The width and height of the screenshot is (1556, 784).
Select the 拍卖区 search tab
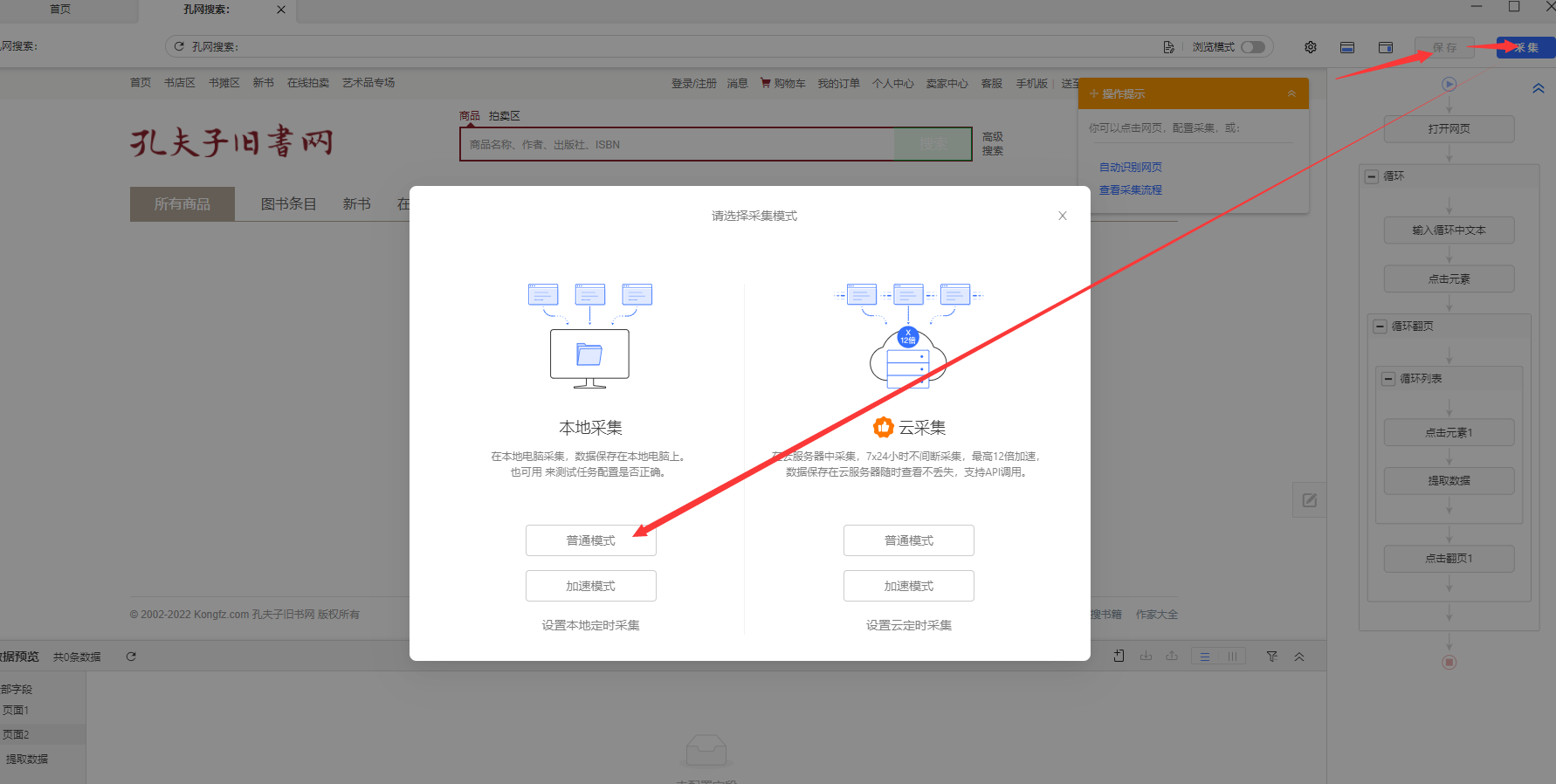504,116
